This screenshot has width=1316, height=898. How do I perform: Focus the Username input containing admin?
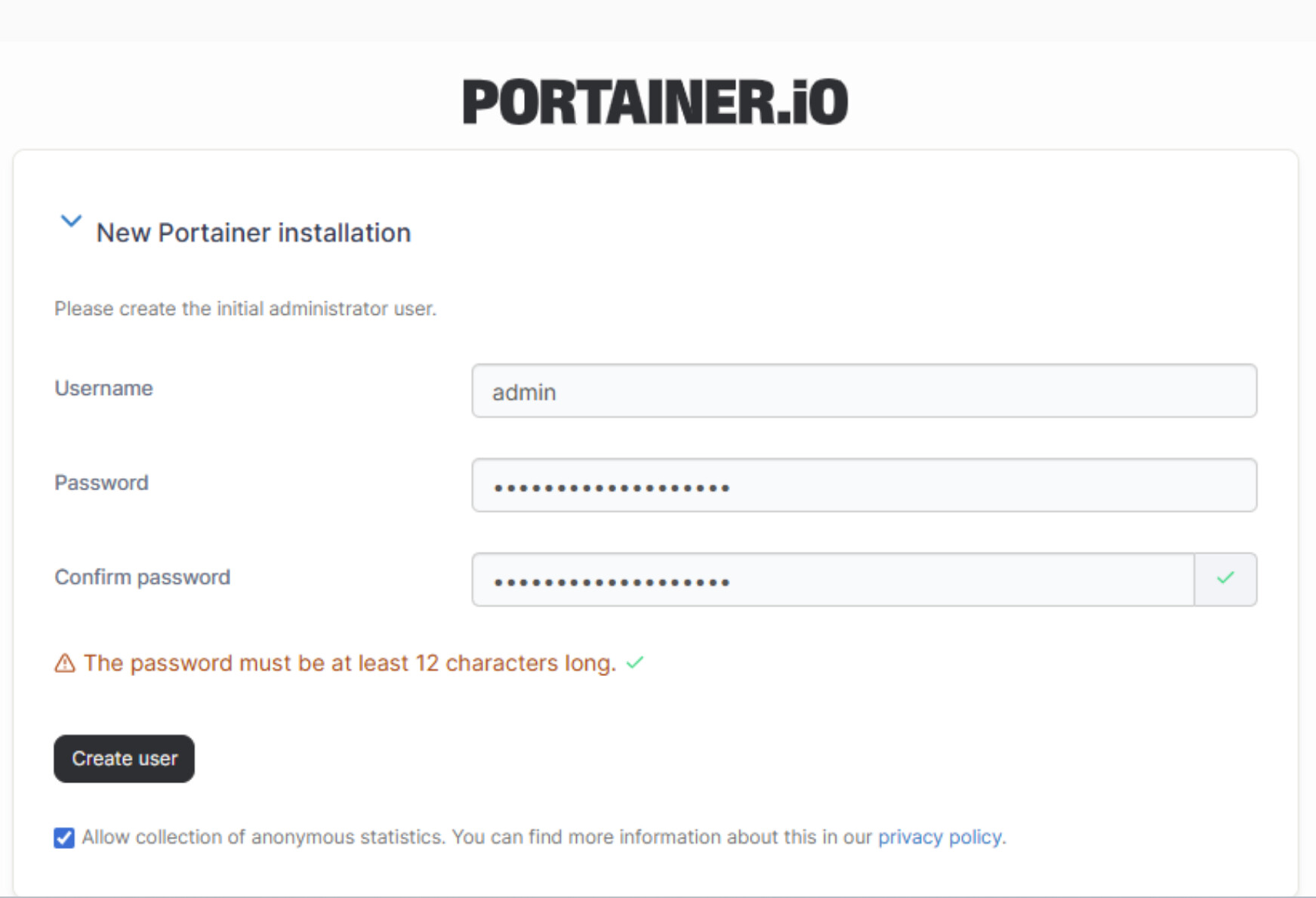864,390
